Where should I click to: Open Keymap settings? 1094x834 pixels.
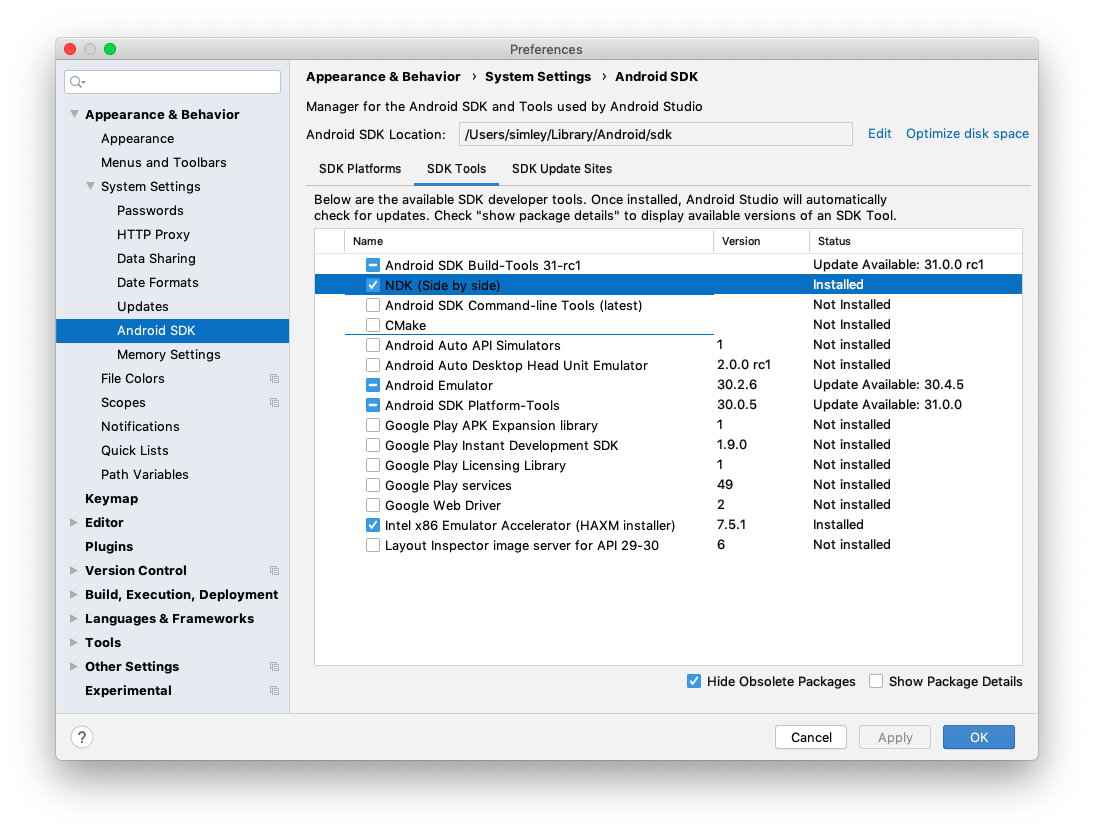click(x=112, y=498)
